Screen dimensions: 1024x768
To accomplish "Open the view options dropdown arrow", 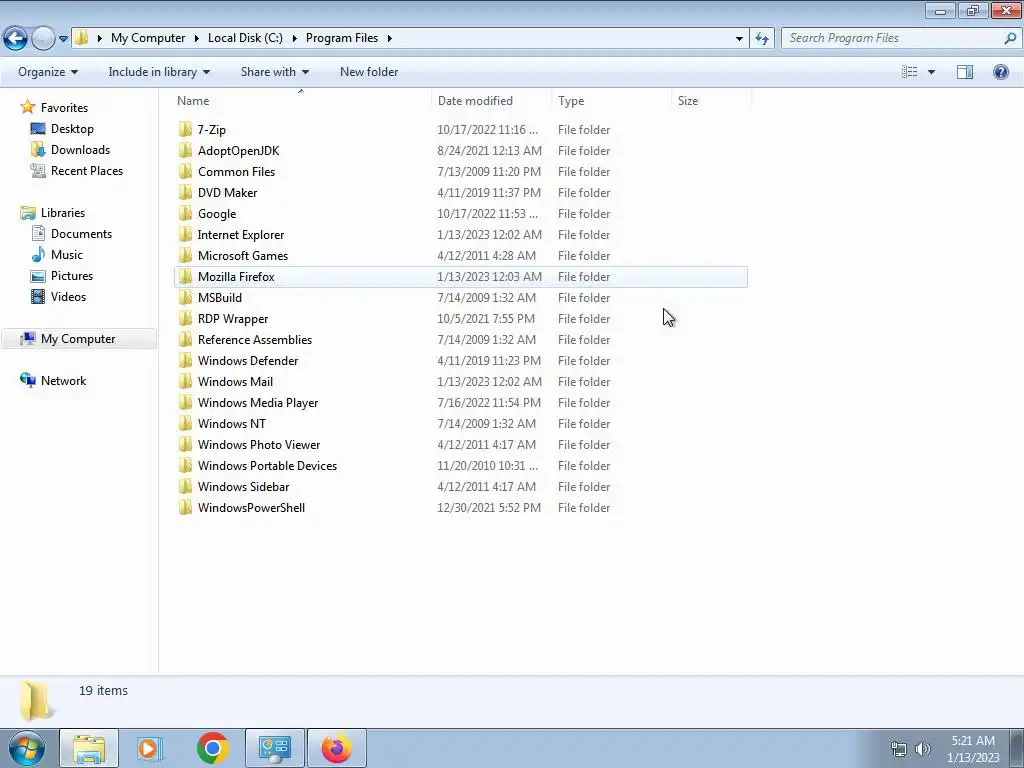I will click(x=931, y=72).
